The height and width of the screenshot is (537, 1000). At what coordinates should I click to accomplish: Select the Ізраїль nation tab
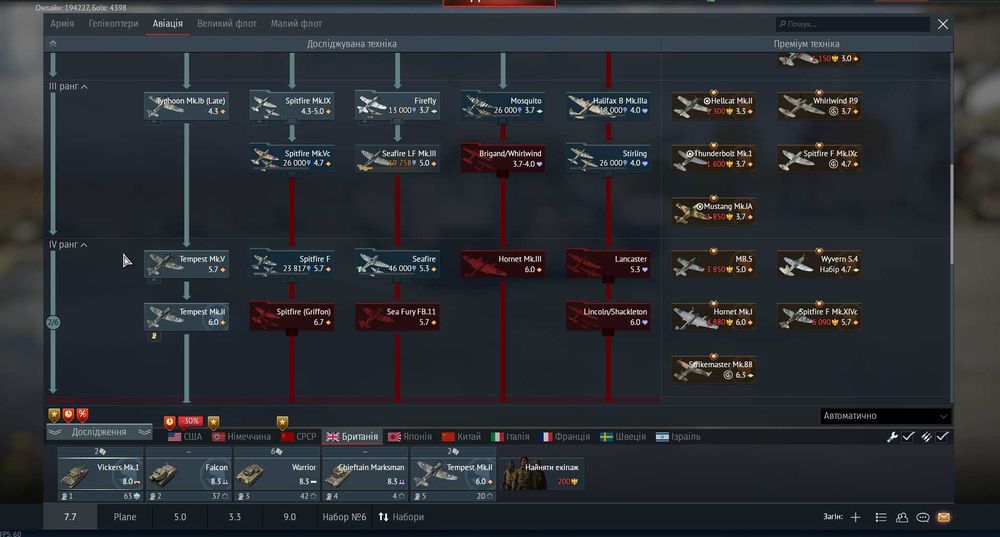coord(679,437)
